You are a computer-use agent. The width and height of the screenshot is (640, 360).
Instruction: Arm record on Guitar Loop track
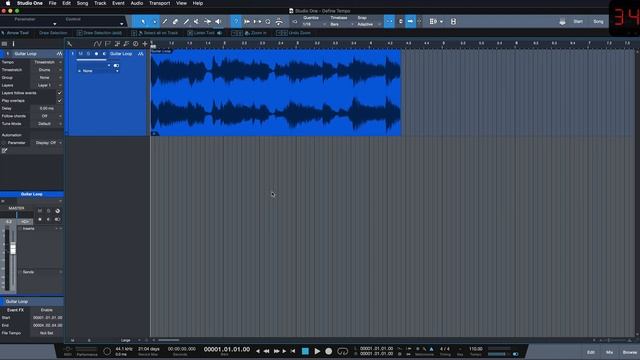click(96, 54)
